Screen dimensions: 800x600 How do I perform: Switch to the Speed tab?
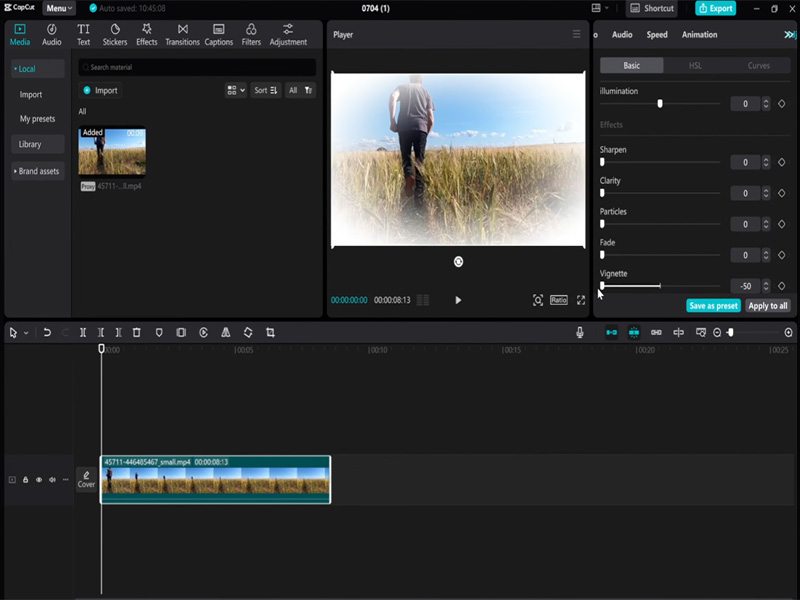point(657,34)
